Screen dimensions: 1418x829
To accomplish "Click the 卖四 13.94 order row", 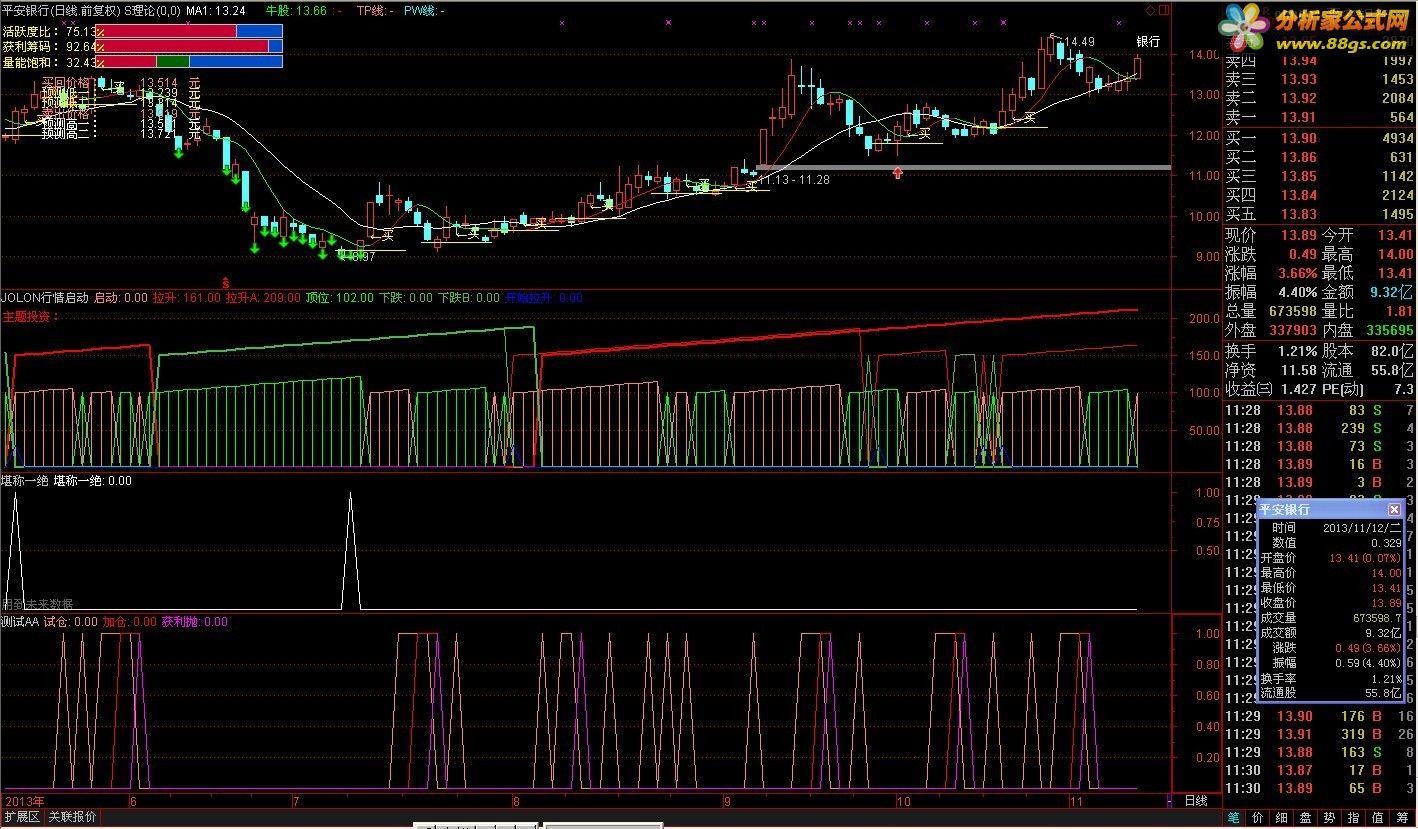I will point(1320,62).
